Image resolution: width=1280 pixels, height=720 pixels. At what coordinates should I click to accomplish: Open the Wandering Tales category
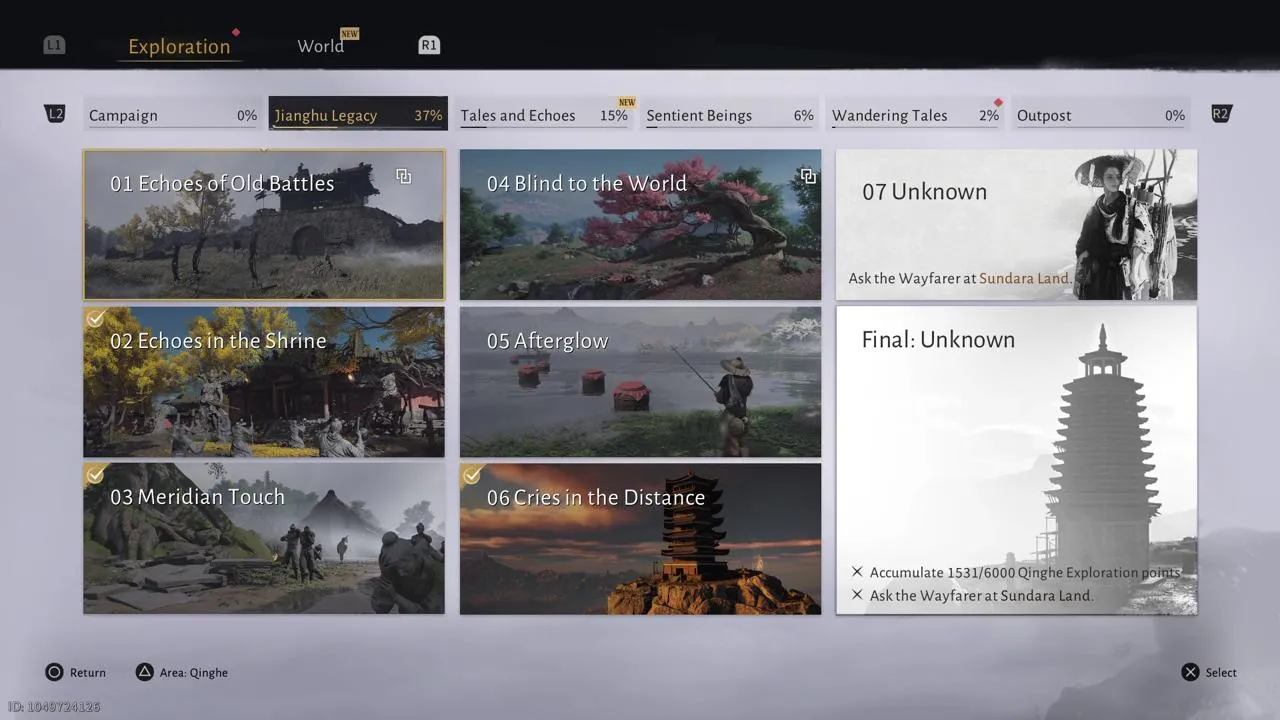pyautogui.click(x=915, y=115)
